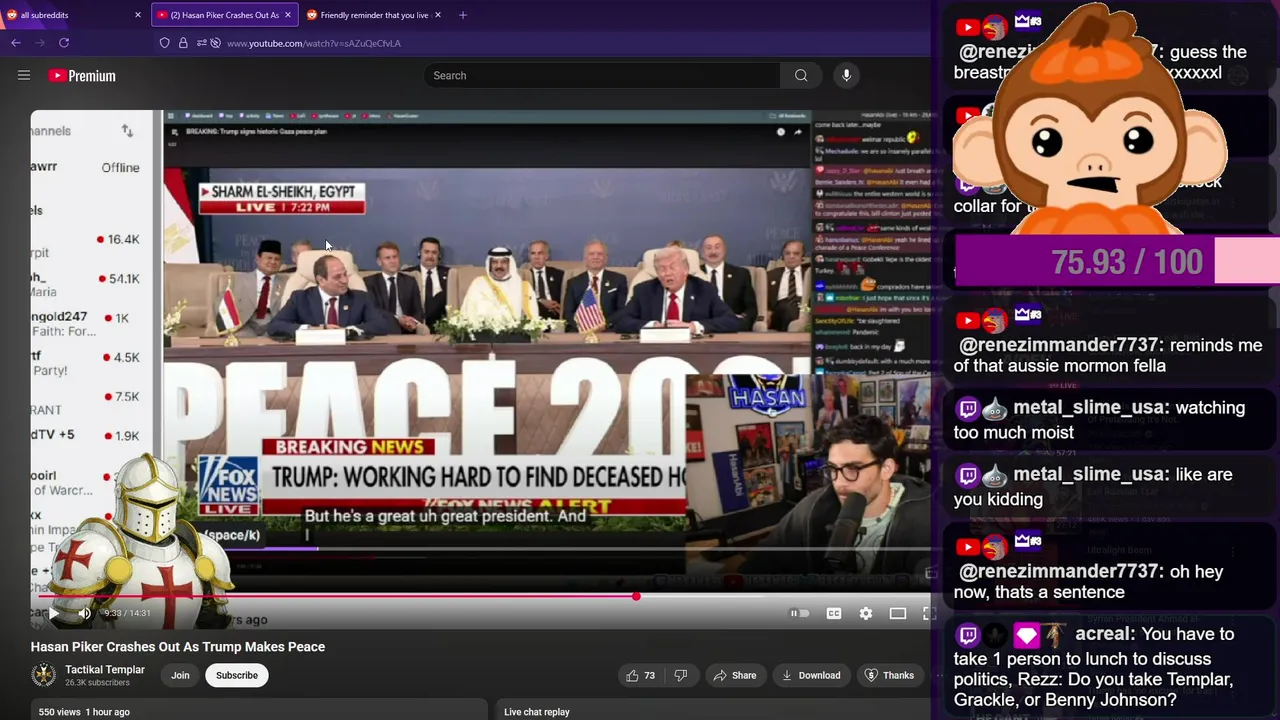Click the 75.93 / 100 goal progress bar
This screenshot has height=720, width=1280.
(x=1117, y=262)
